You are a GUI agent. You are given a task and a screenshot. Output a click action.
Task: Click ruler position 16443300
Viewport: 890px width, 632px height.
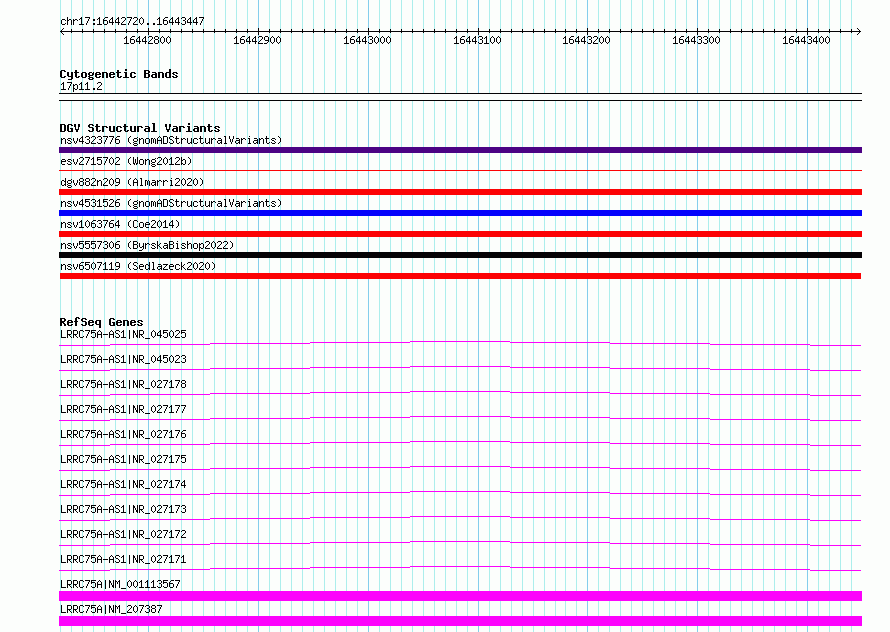[x=696, y=40]
